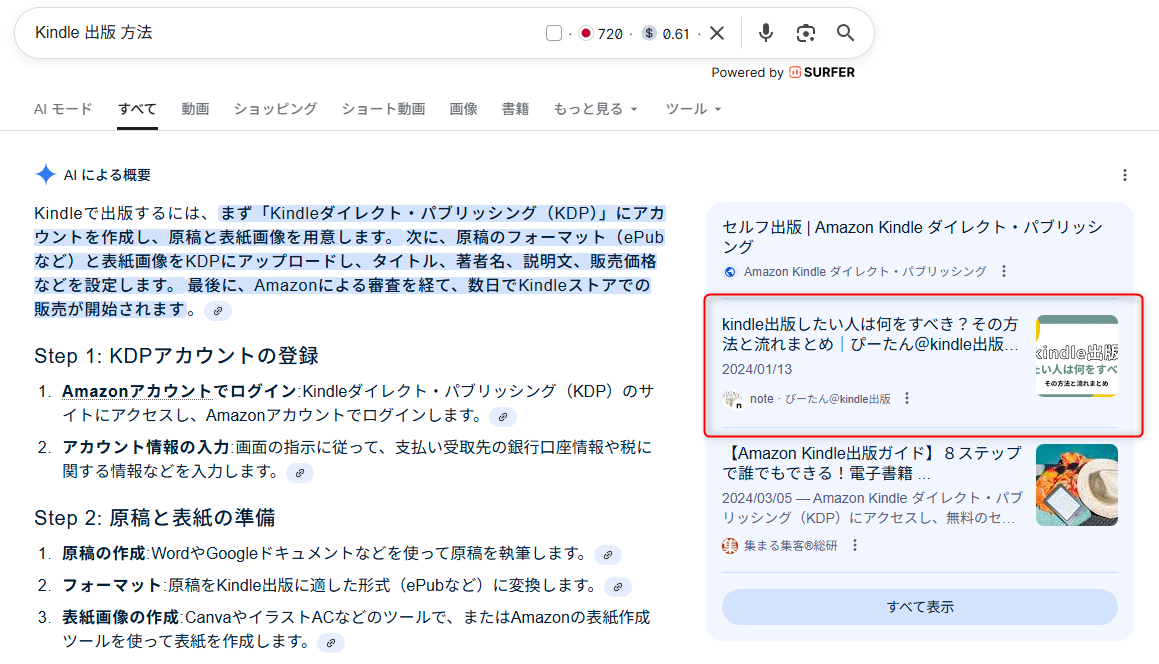This screenshot has height=664, width=1159.
Task: Switch to the AI モード tab
Action: 63,109
